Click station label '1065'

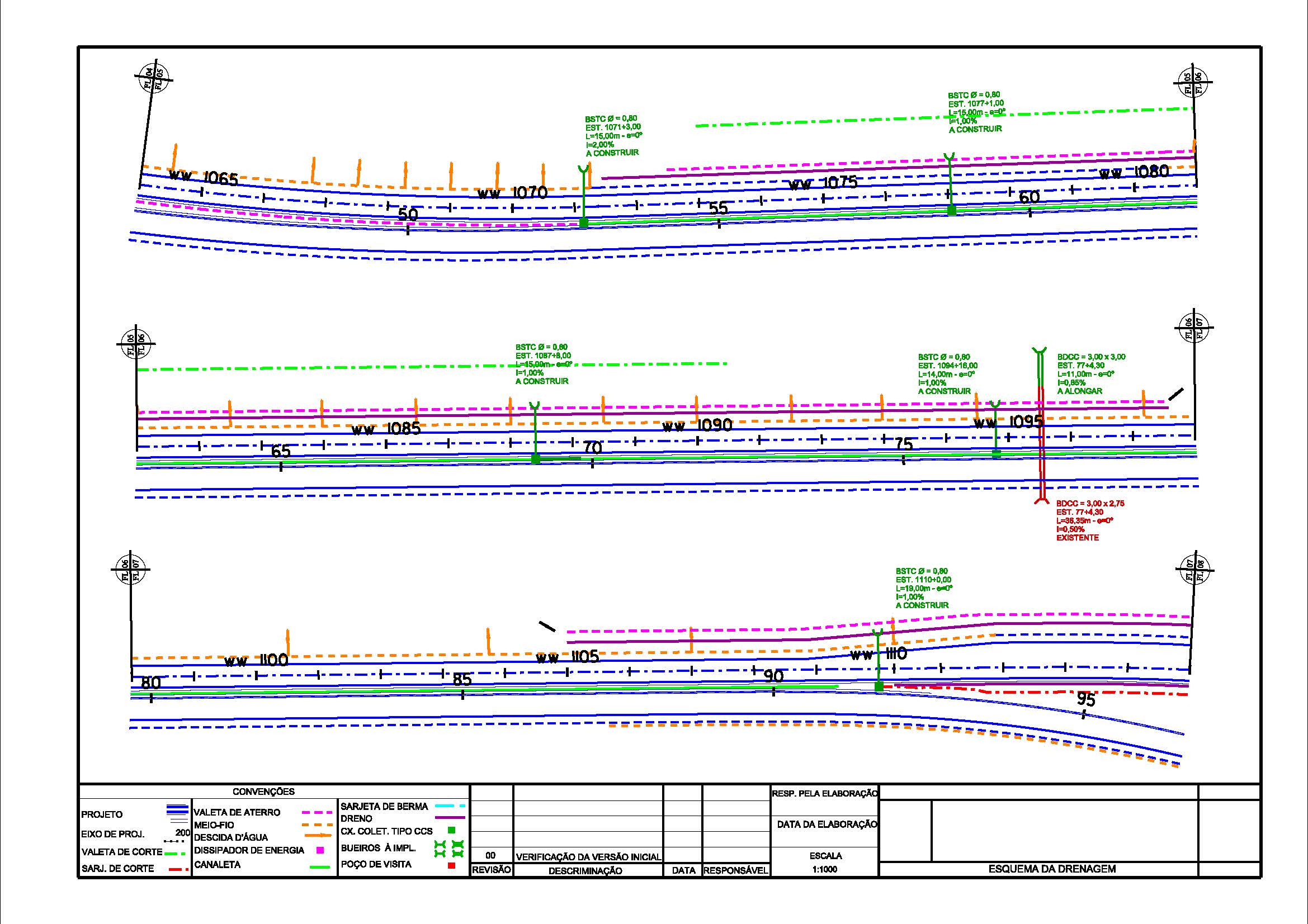tap(220, 179)
